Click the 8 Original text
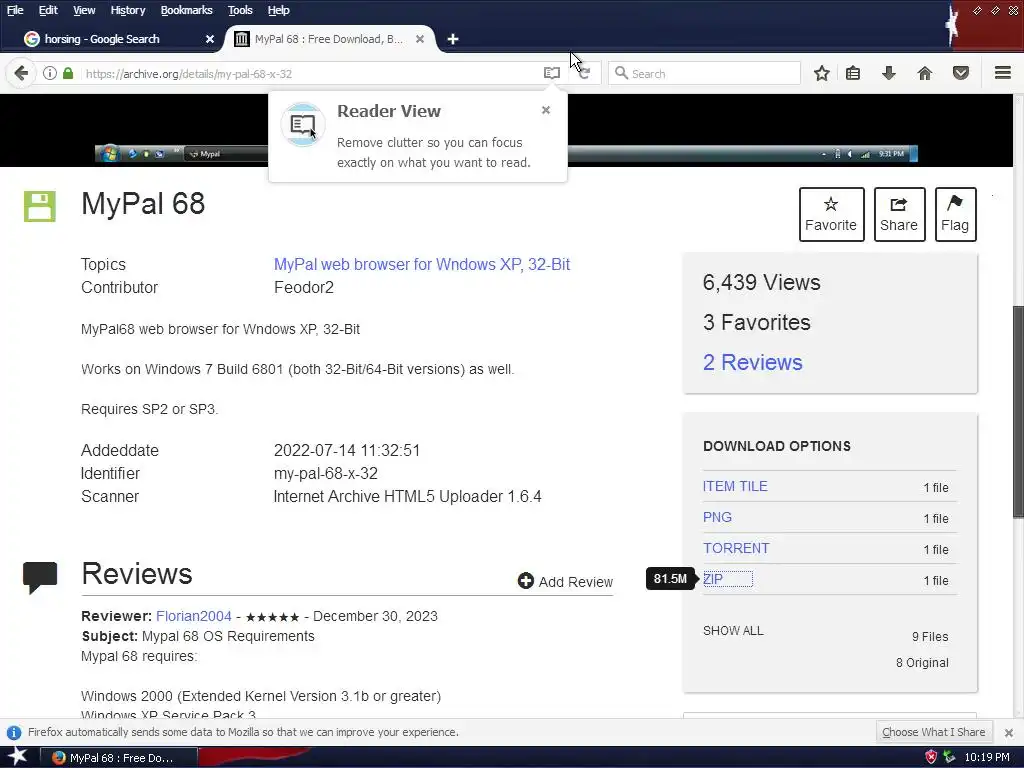Screen dimensions: 1024x768 922,663
